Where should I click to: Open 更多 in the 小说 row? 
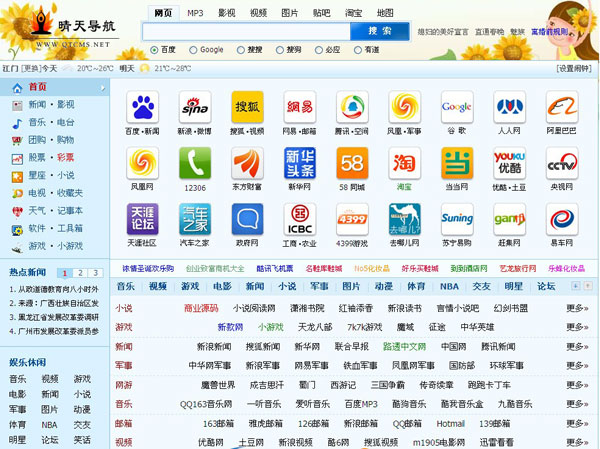point(577,308)
